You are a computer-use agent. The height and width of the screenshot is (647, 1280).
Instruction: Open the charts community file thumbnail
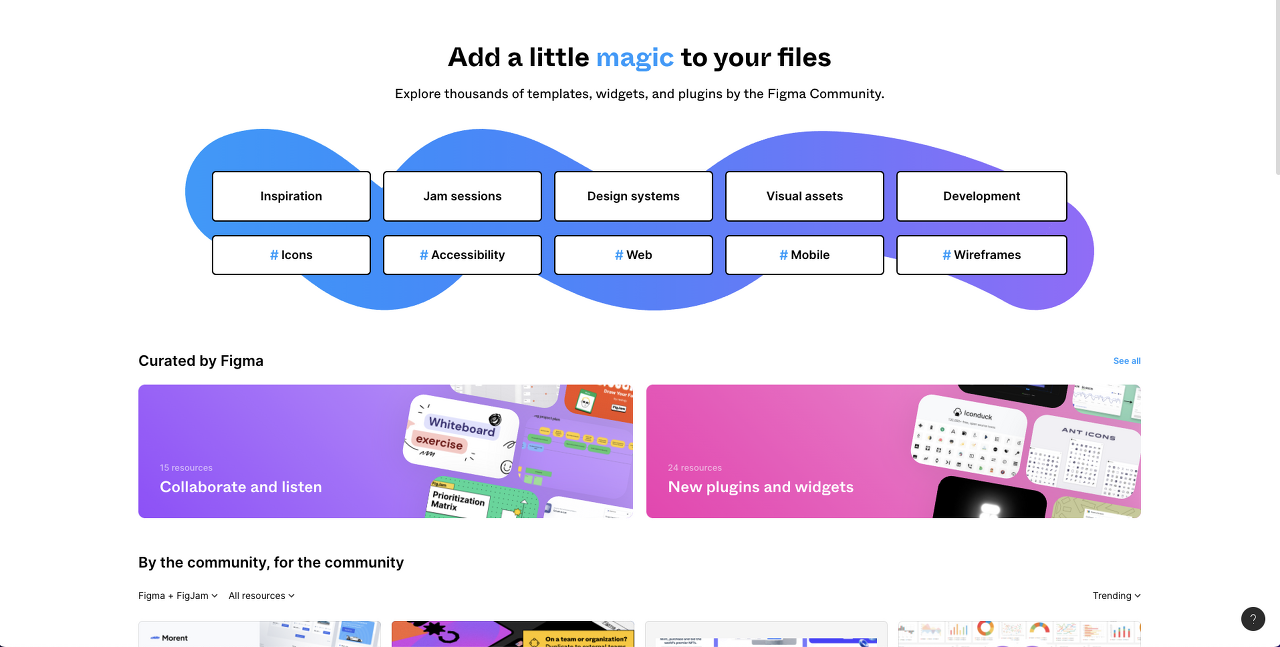(1019, 634)
